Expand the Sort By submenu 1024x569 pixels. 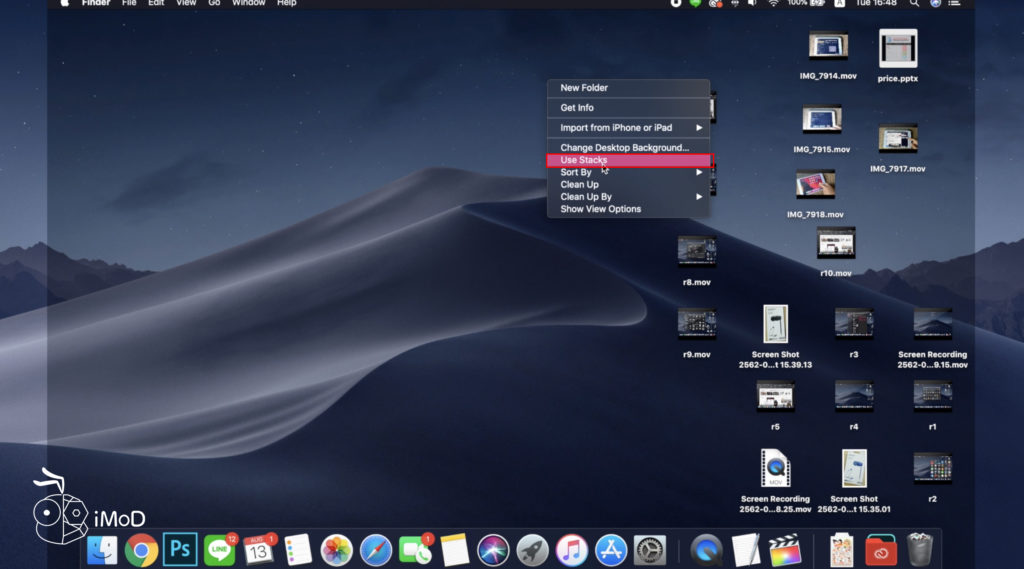pos(628,172)
